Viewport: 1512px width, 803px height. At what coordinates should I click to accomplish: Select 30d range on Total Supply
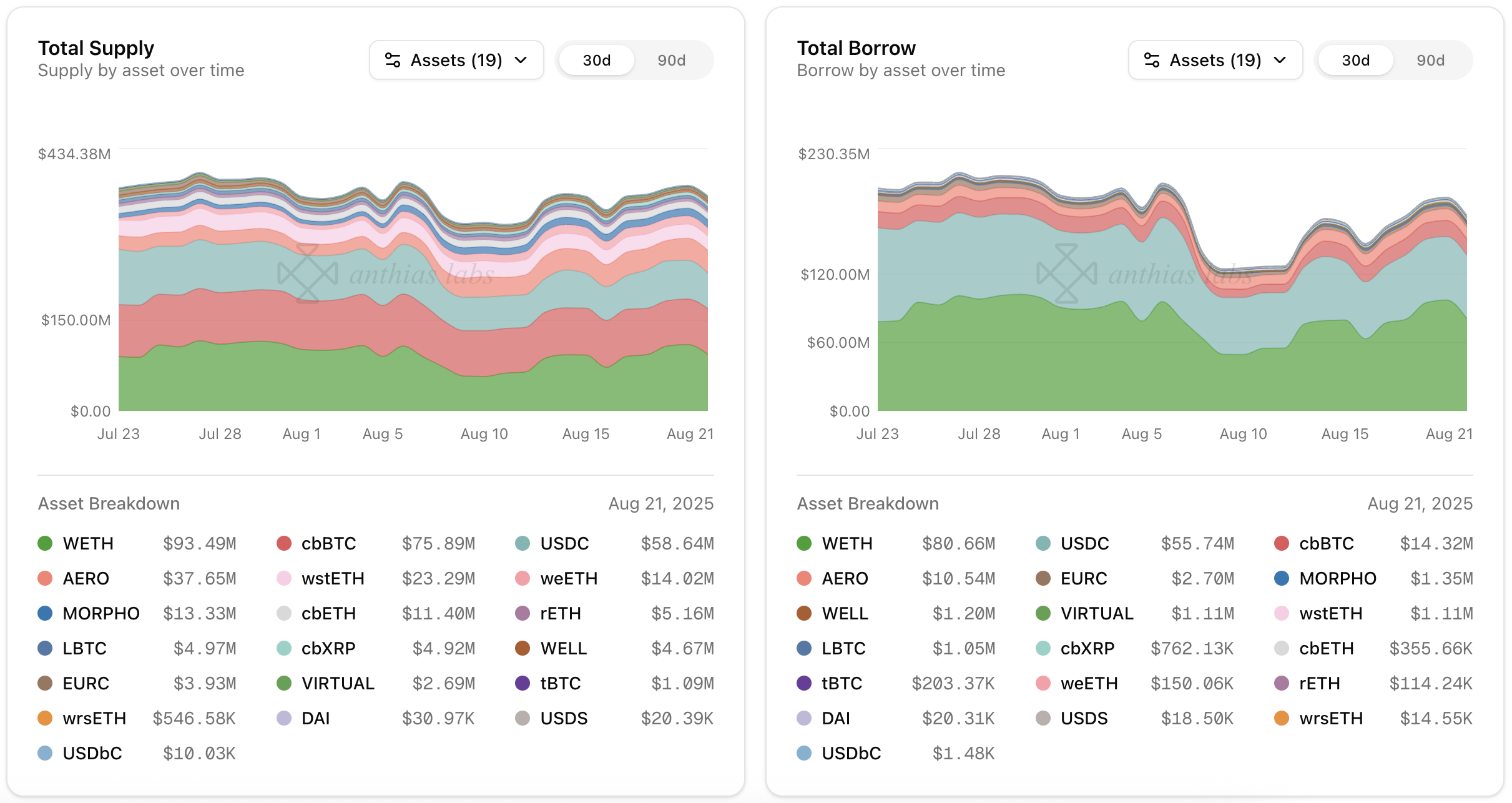click(x=596, y=60)
